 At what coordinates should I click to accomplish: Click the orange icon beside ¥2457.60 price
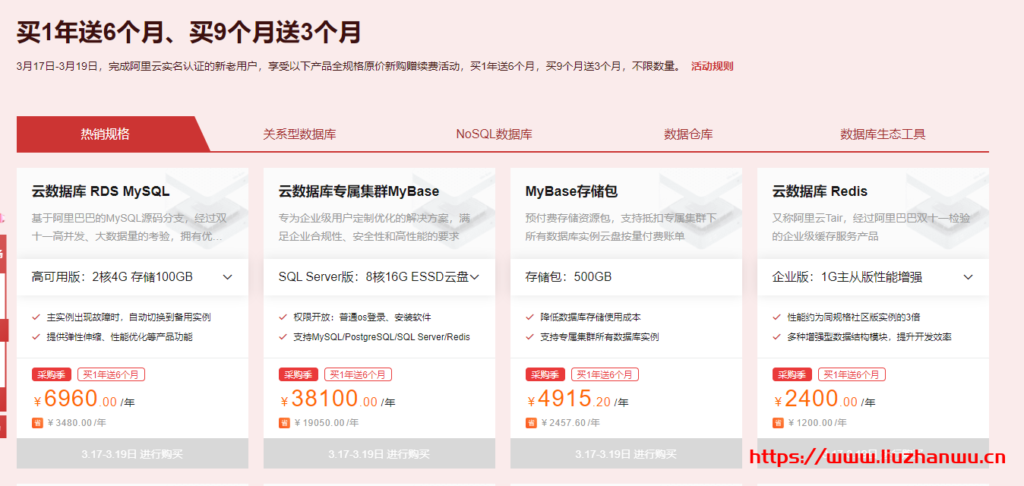(x=531, y=423)
